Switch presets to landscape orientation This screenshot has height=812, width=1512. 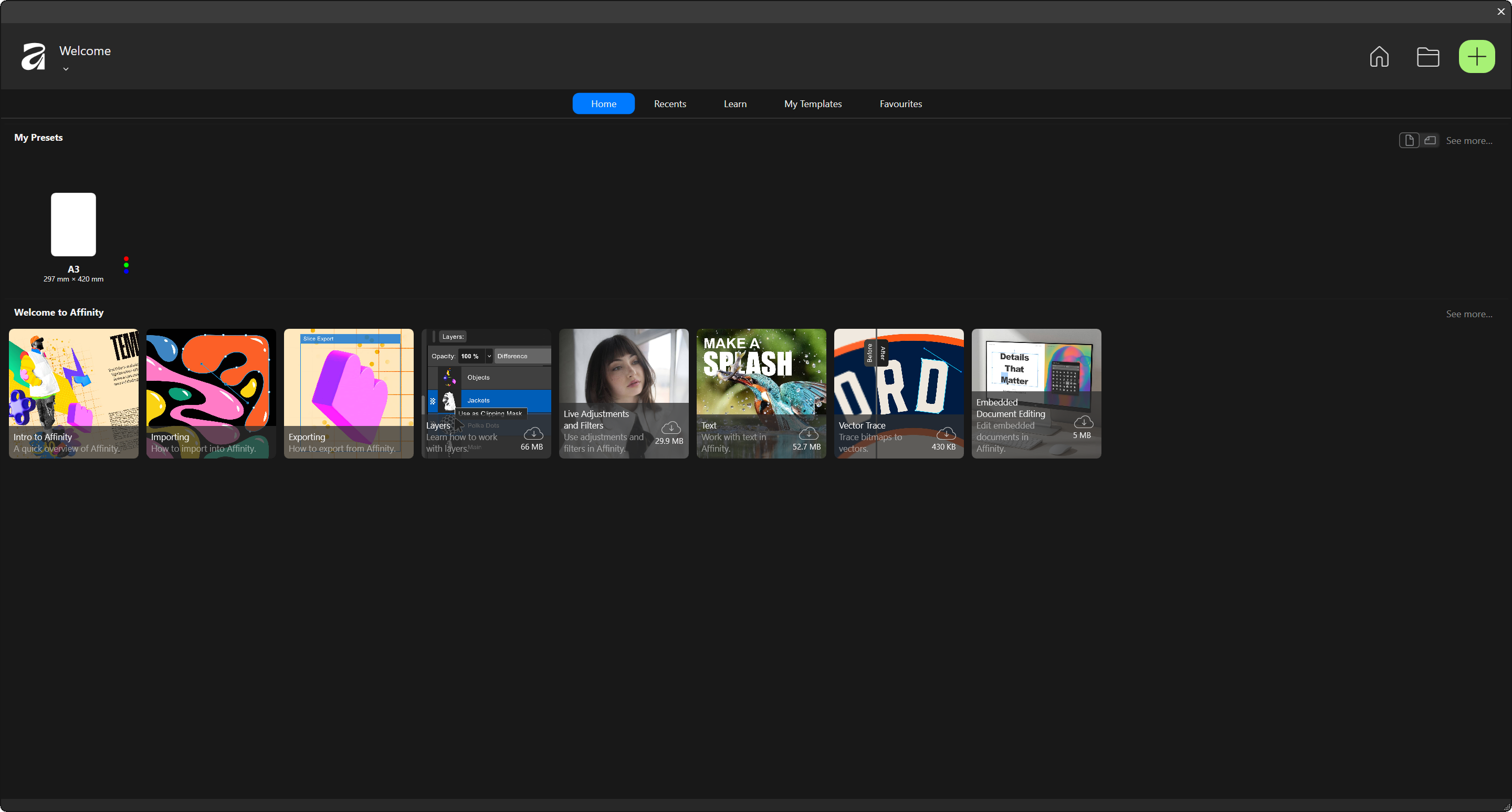tap(1430, 140)
